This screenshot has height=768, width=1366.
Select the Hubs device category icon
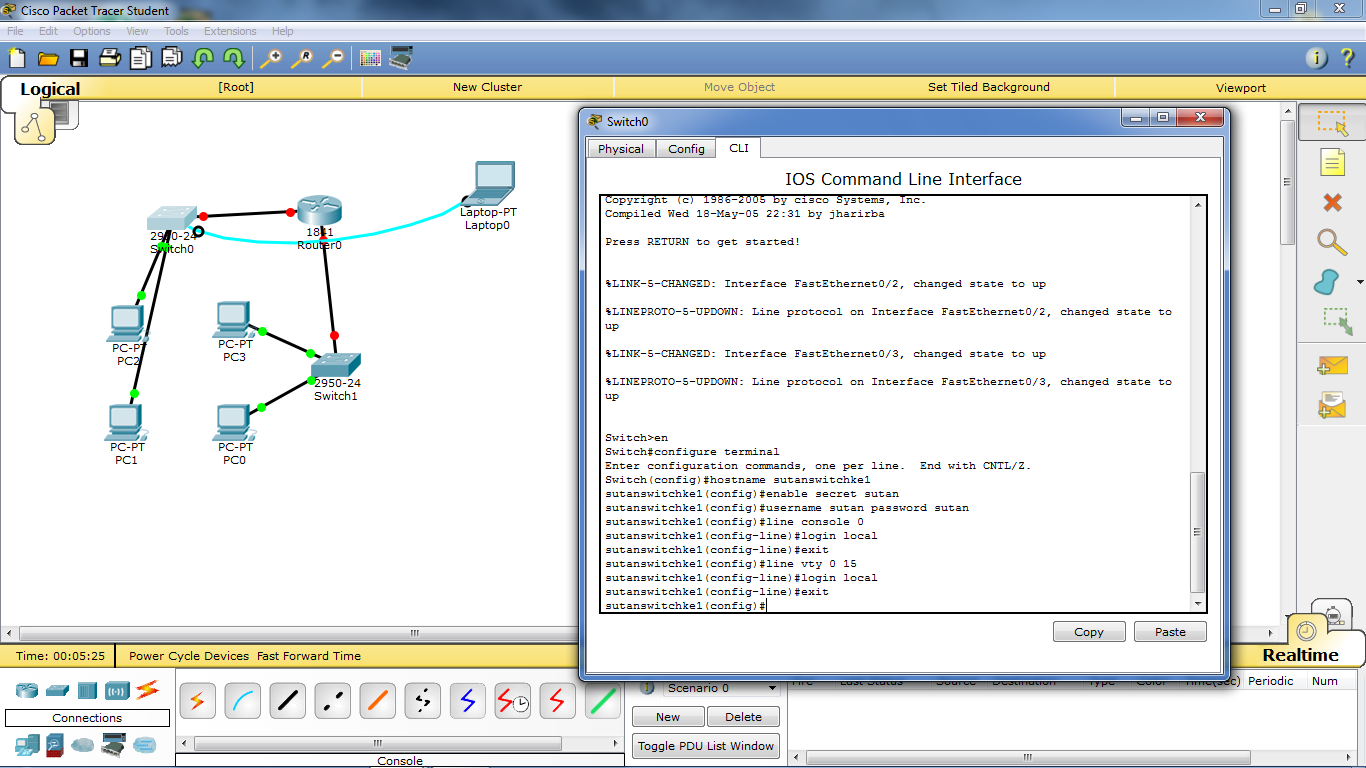tap(87, 690)
